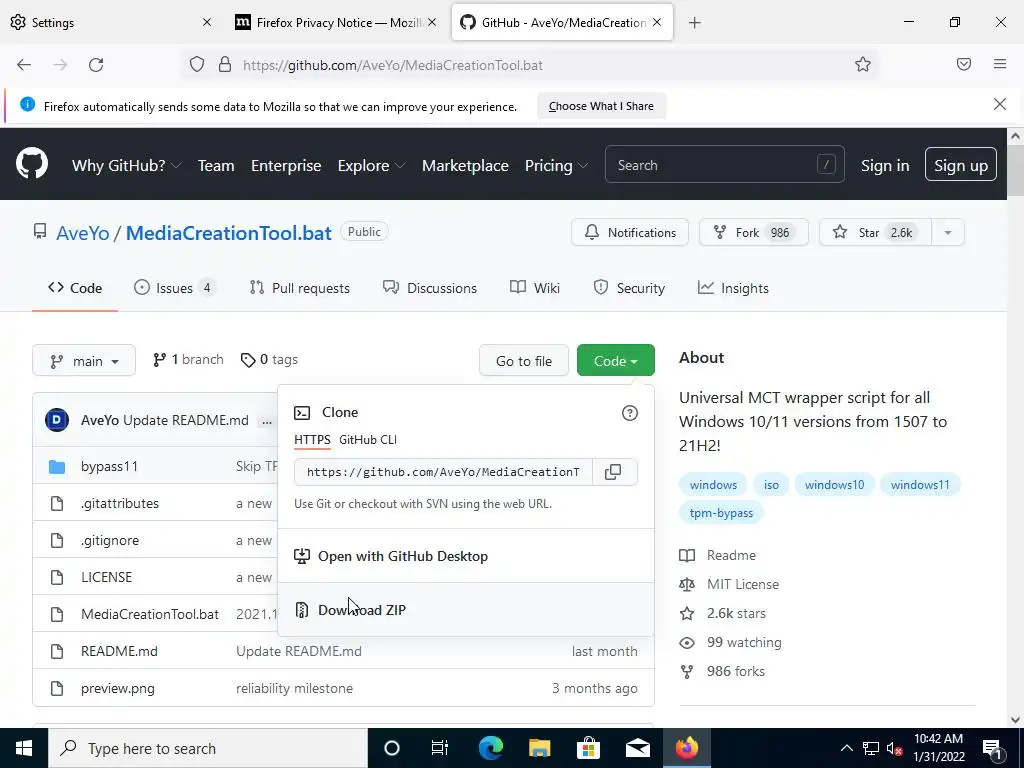Expand commit message ellipsis button
1024x768 pixels.
(266, 421)
